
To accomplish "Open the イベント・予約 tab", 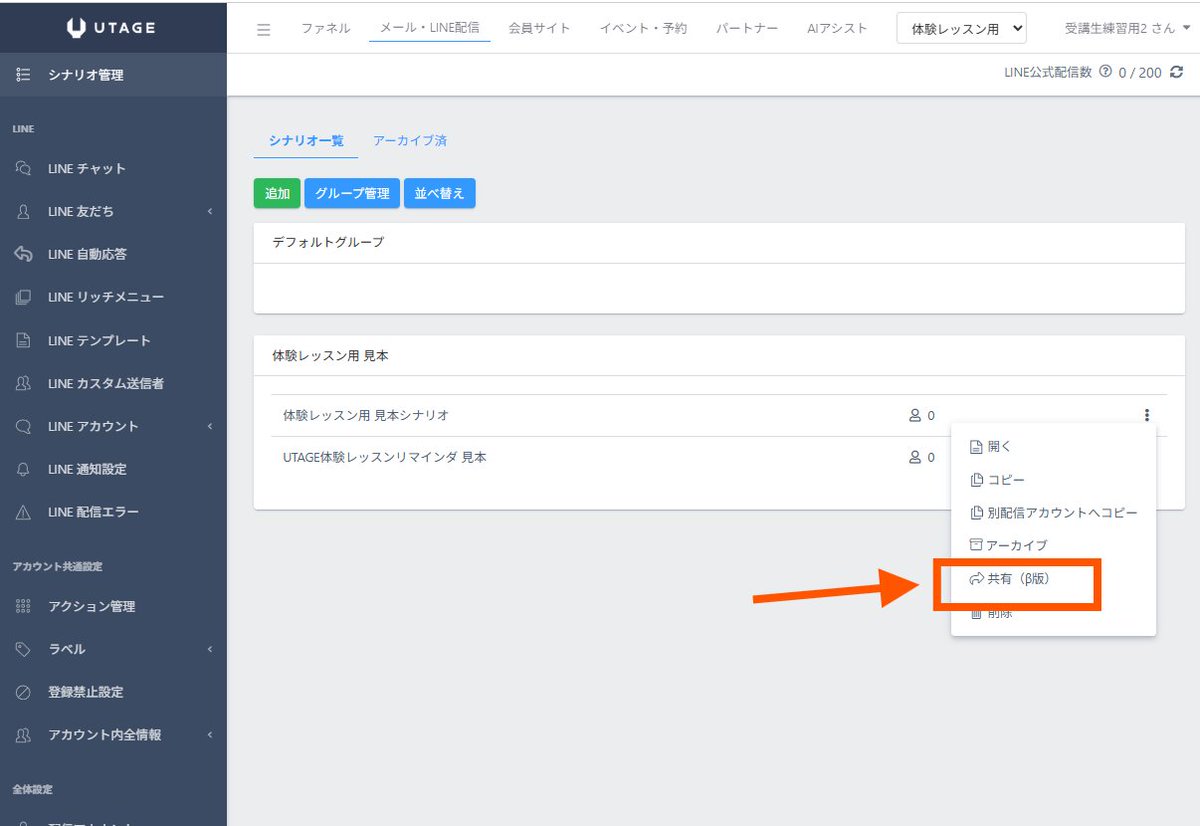I will coord(643,28).
